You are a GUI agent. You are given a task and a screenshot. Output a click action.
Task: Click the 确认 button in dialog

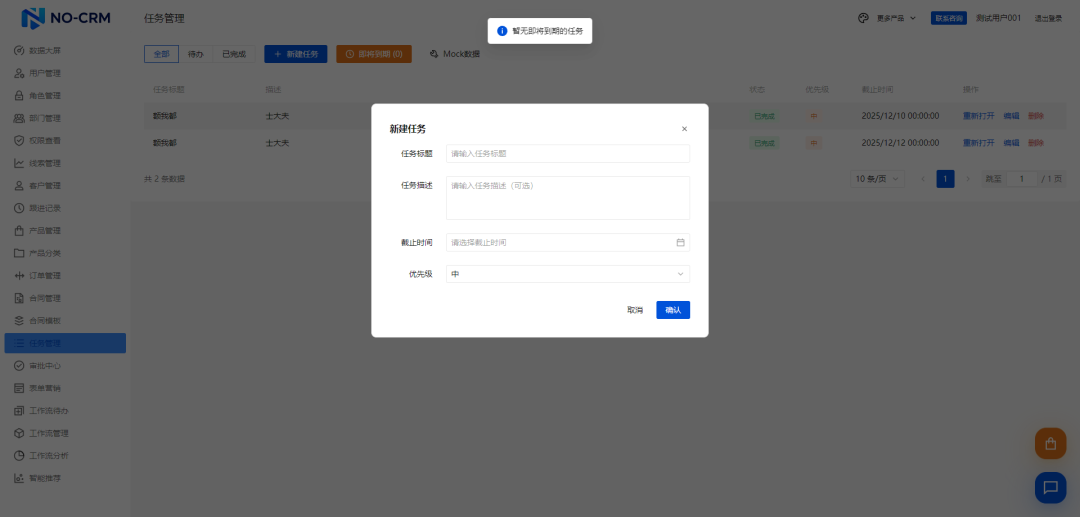673,310
